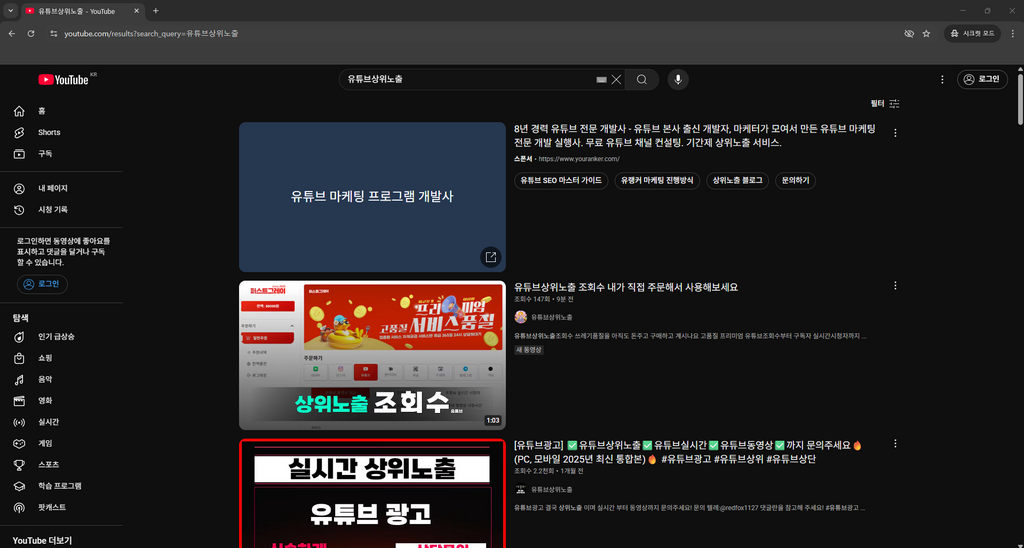The image size is (1024, 548).
Task: Close the 유튜브상위노출 - YouTube tab
Action: [136, 11]
